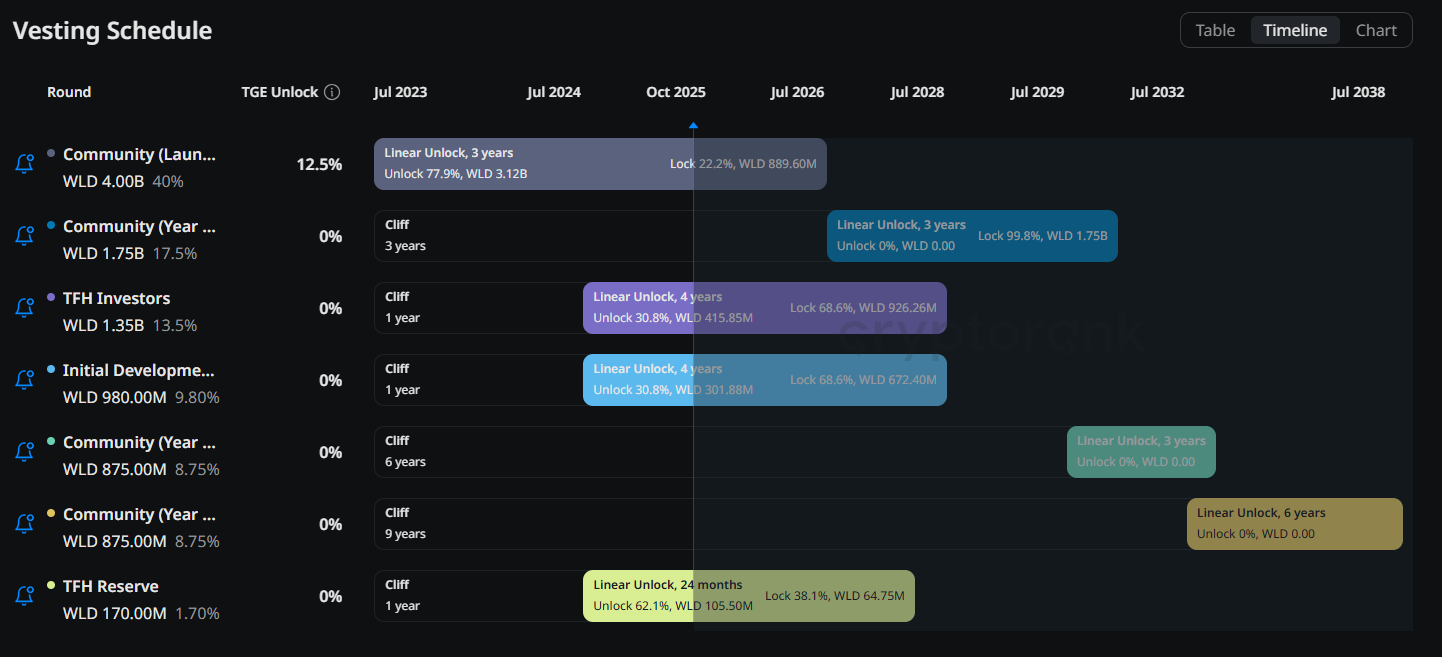1442x657 pixels.
Task: Set alert bell for TFH Investors
Action: [x=25, y=308]
